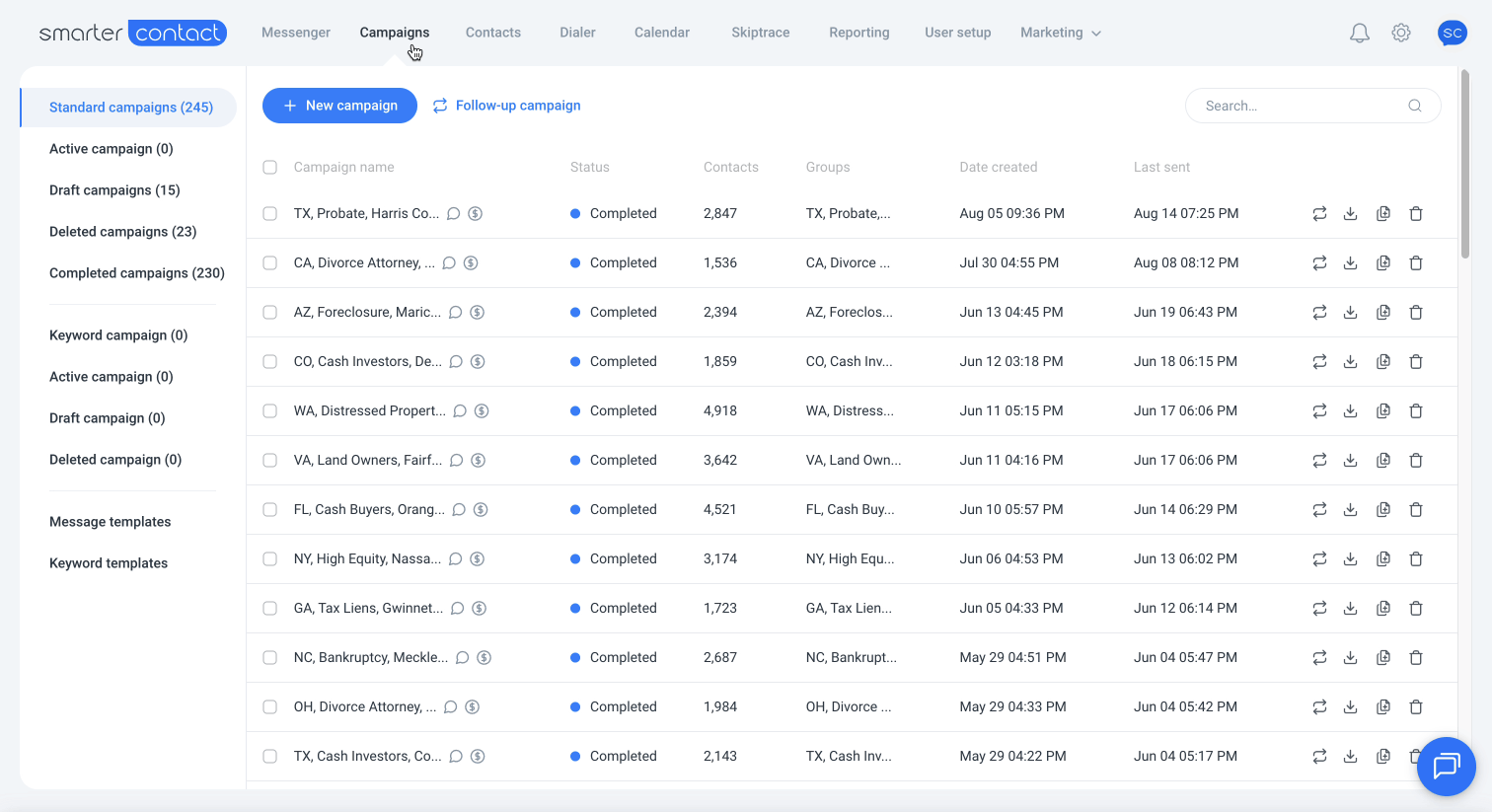Screen dimensions: 1492x812
Task: Click the search magnifier icon
Action: (x=1415, y=106)
